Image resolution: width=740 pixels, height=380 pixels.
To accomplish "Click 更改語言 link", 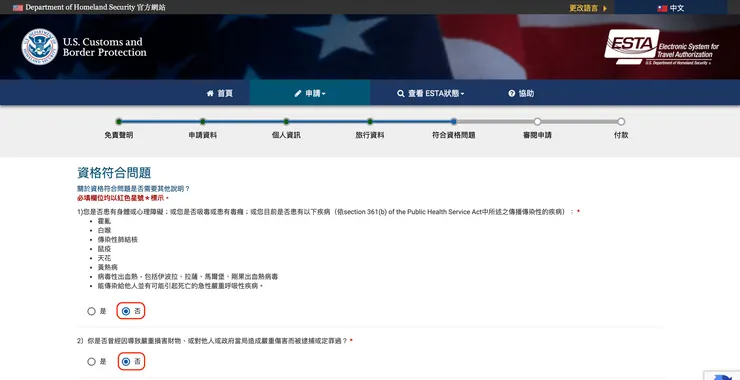I will (x=584, y=8).
